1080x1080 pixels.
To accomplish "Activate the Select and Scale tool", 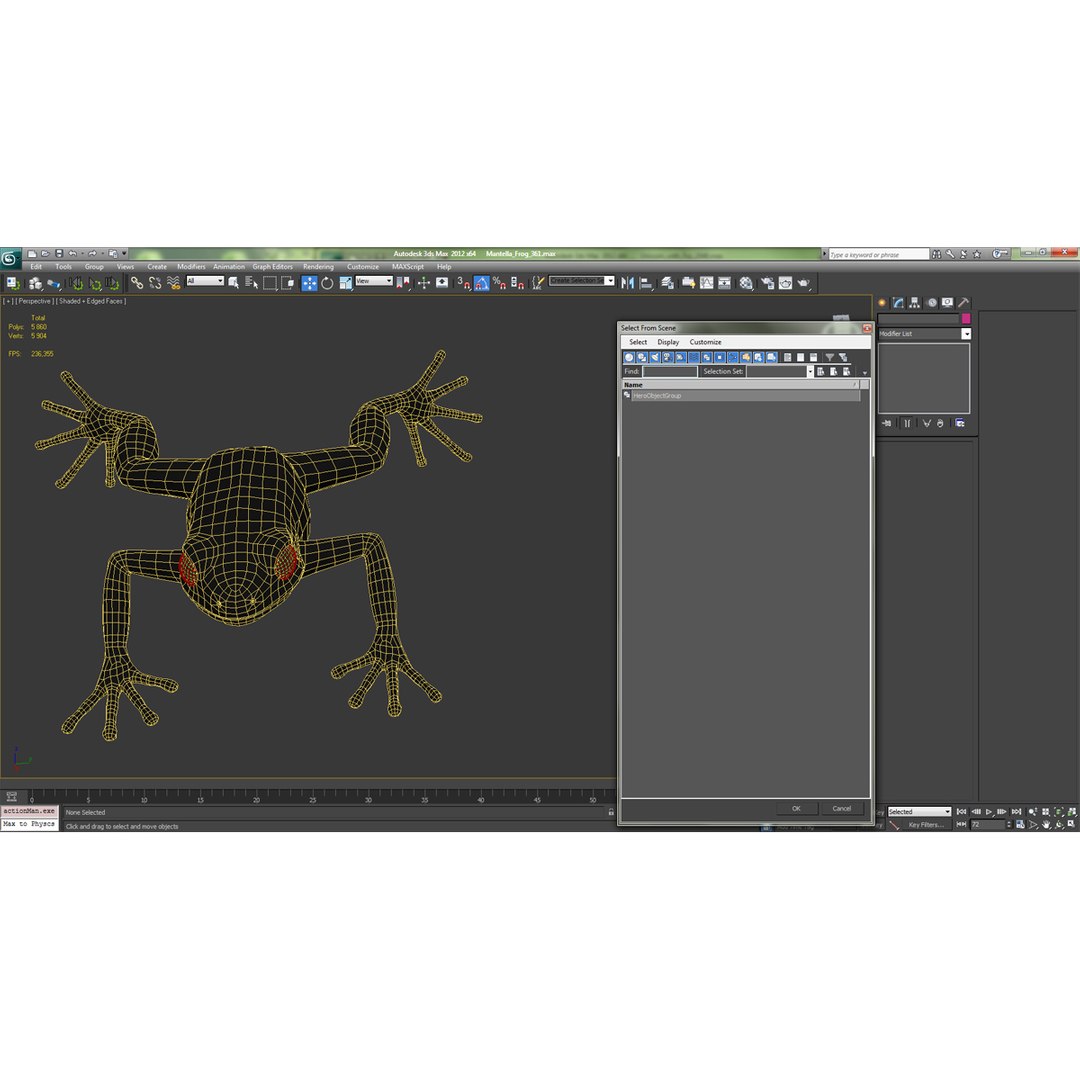I will pyautogui.click(x=345, y=282).
